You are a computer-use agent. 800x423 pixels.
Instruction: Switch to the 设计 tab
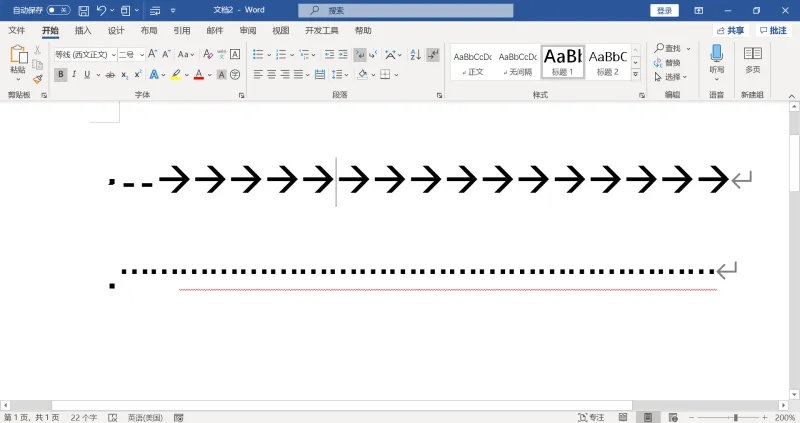point(116,31)
